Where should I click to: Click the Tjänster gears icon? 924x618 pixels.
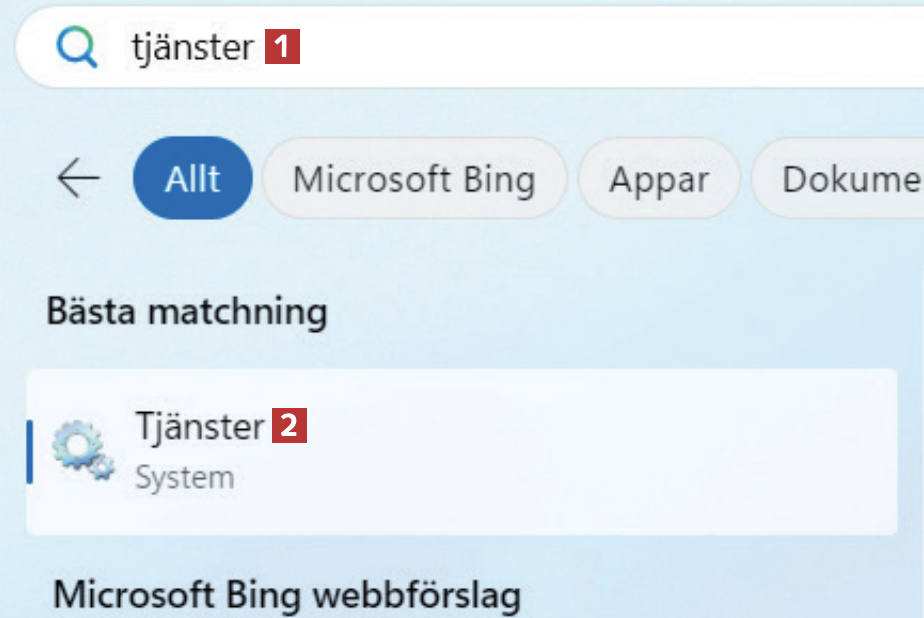82,449
